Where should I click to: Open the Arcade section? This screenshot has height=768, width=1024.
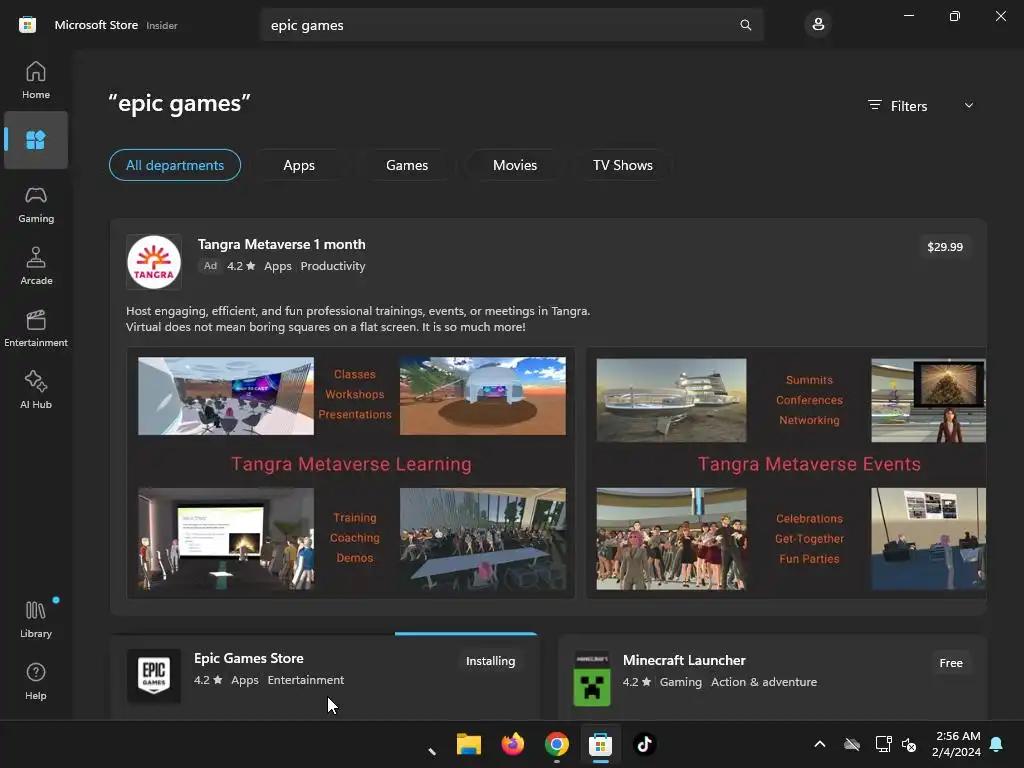coord(36,266)
